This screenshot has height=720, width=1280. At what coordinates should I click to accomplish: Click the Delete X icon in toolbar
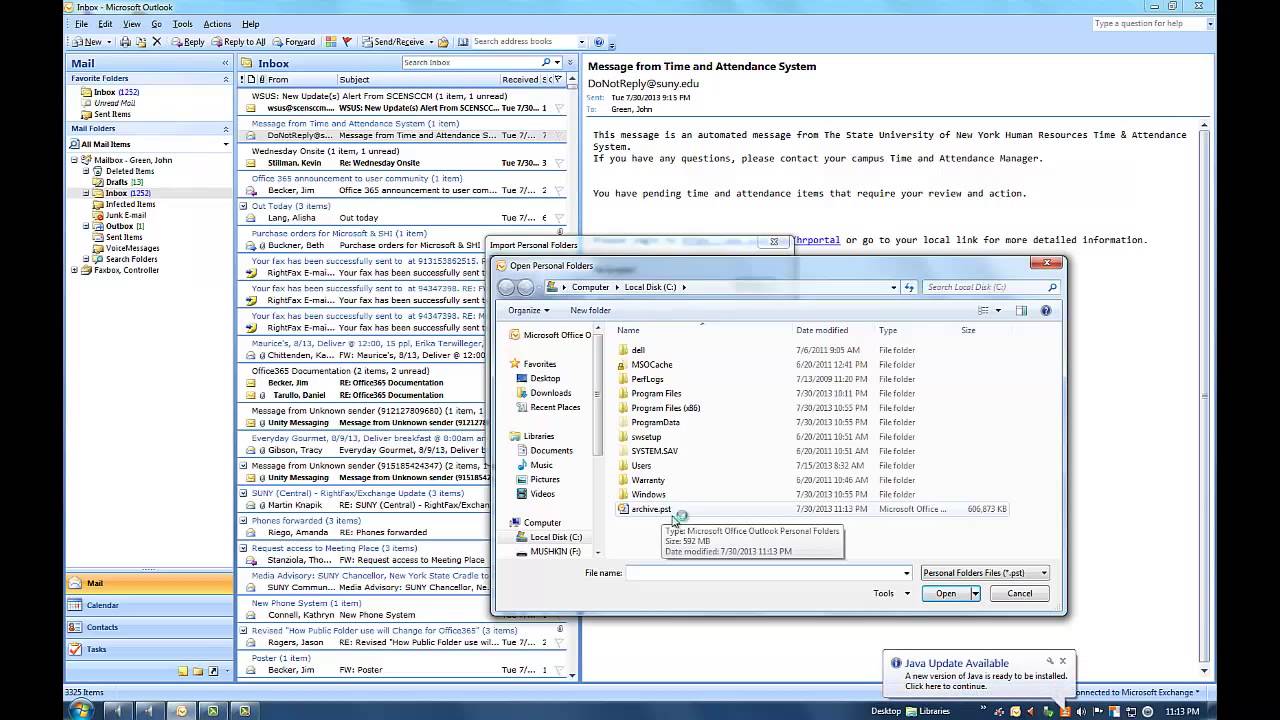[x=156, y=42]
